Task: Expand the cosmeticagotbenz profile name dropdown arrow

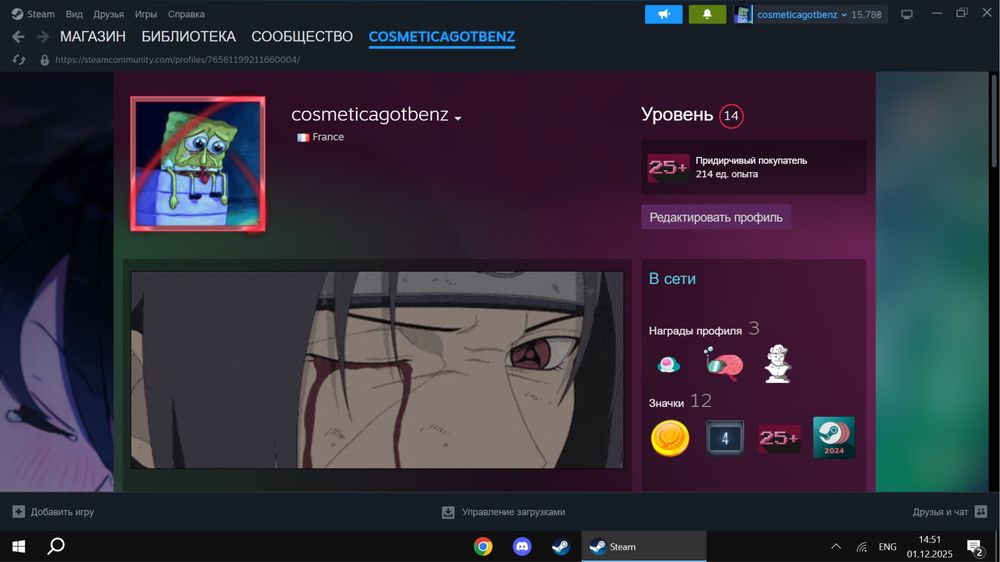Action: click(x=458, y=119)
